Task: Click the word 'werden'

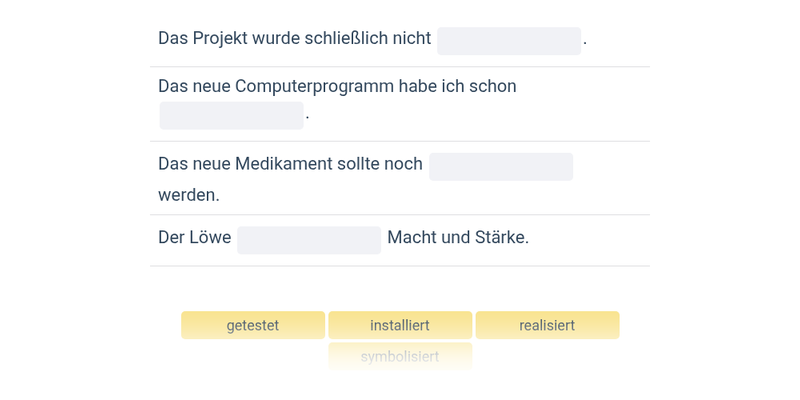Action: [x=186, y=194]
